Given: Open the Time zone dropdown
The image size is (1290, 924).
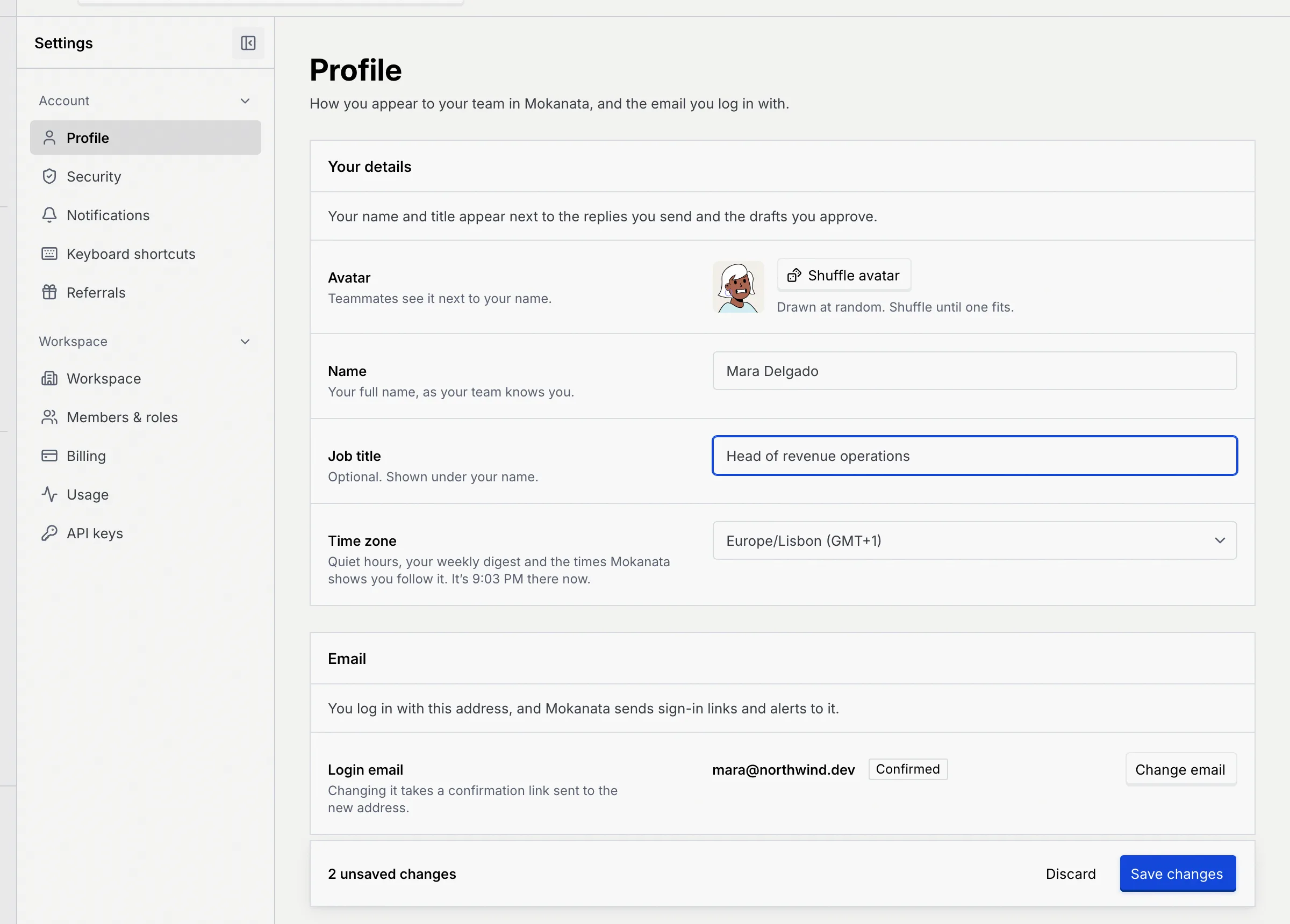Looking at the screenshot, I should pos(974,541).
